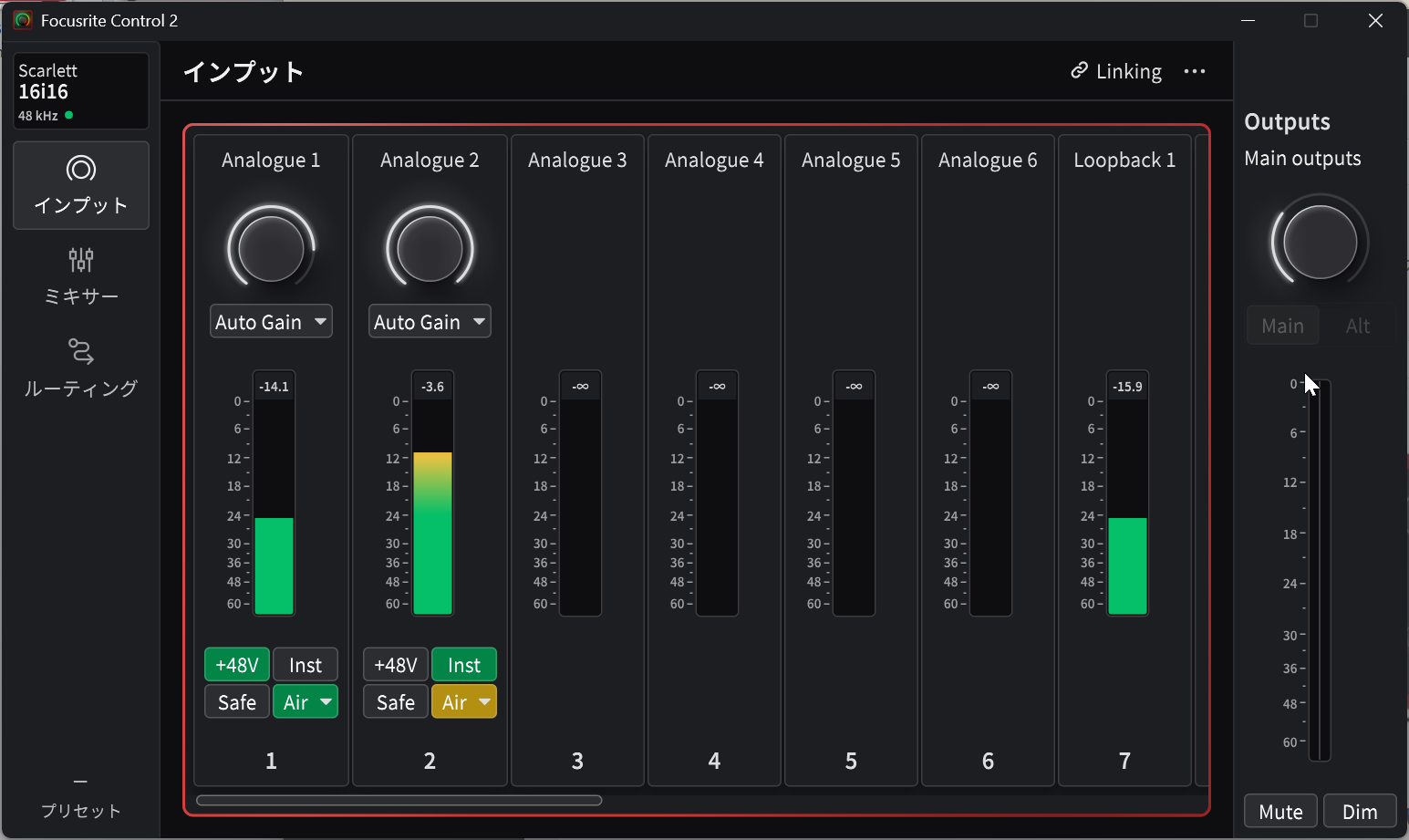Click the Analogue 2 channel name

click(430, 161)
